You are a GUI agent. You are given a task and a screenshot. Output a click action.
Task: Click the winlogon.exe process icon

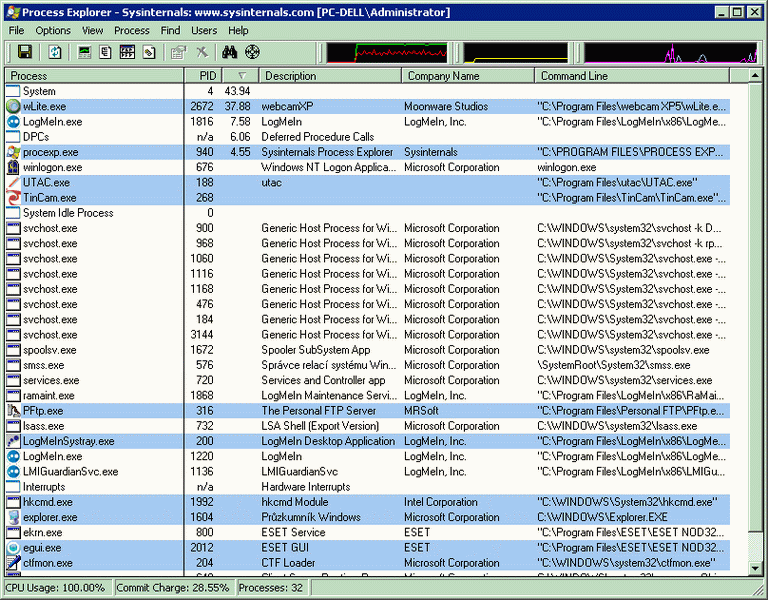point(14,167)
